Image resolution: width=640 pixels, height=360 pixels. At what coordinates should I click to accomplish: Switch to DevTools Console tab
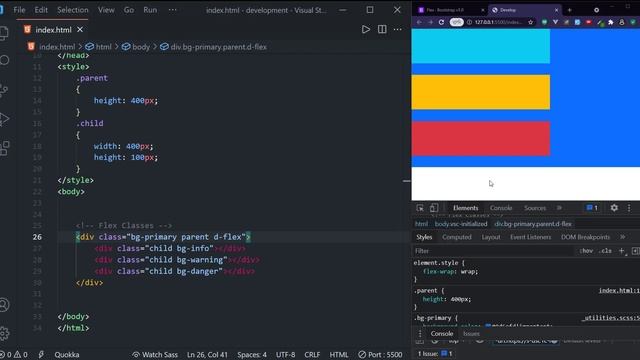click(501, 208)
